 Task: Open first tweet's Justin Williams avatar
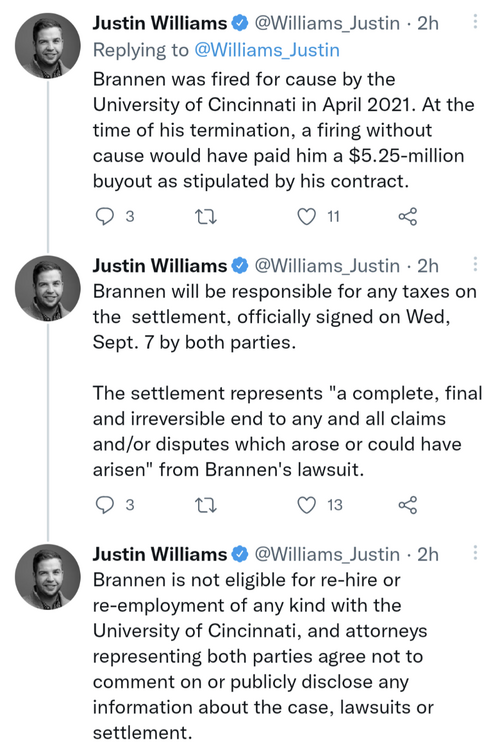coord(48,45)
